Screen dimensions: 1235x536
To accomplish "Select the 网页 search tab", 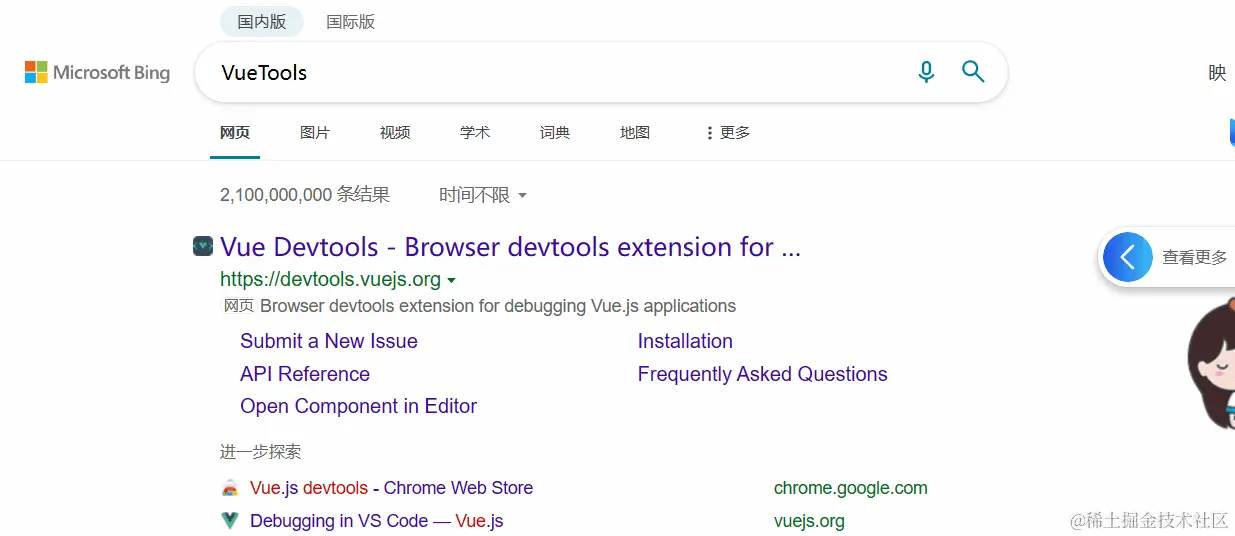I will pyautogui.click(x=235, y=132).
